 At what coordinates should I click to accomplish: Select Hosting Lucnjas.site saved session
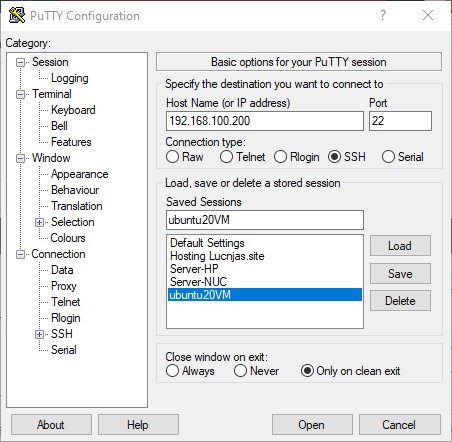265,256
